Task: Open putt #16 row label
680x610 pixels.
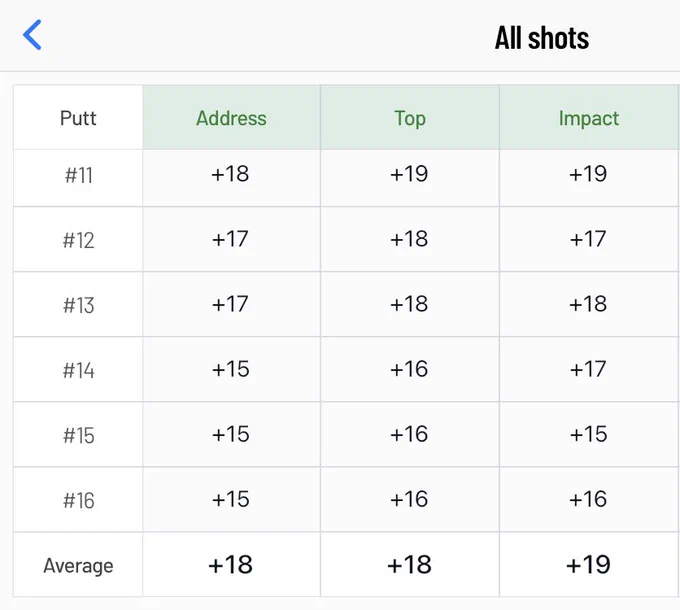Action: pyautogui.click(x=78, y=500)
